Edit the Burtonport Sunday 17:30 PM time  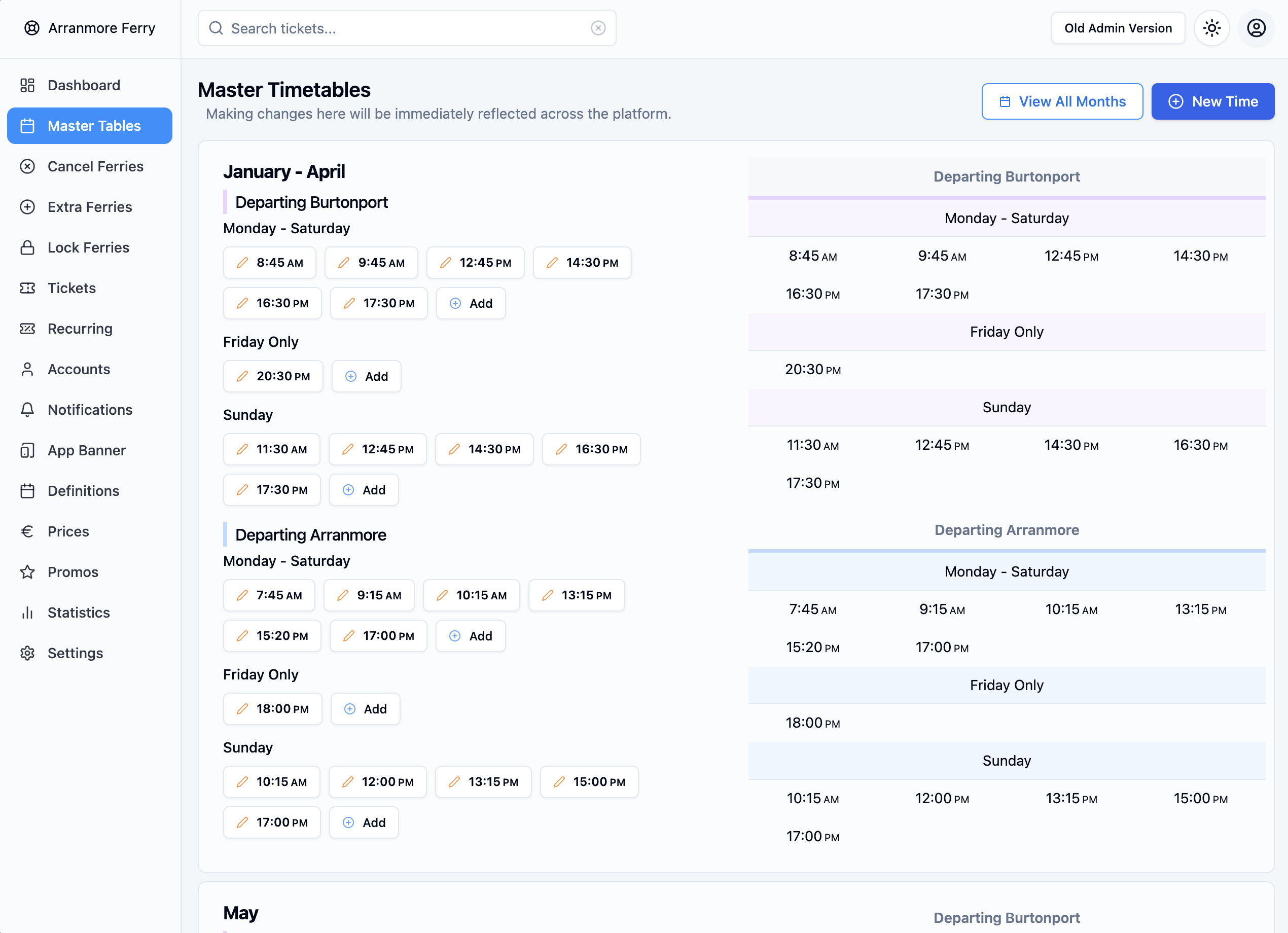(x=272, y=489)
